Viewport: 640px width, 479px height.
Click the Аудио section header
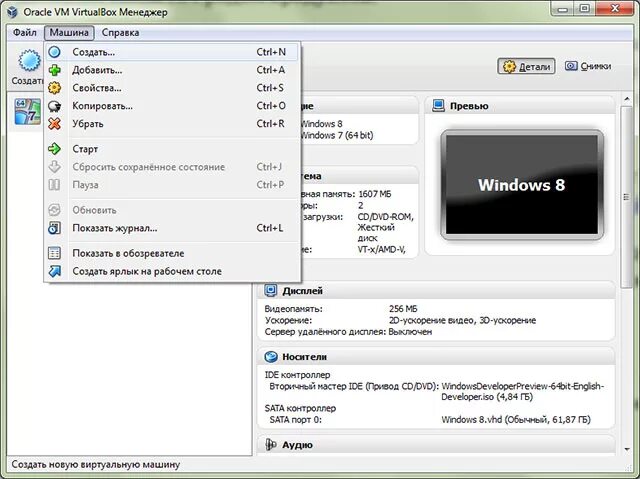point(436,444)
